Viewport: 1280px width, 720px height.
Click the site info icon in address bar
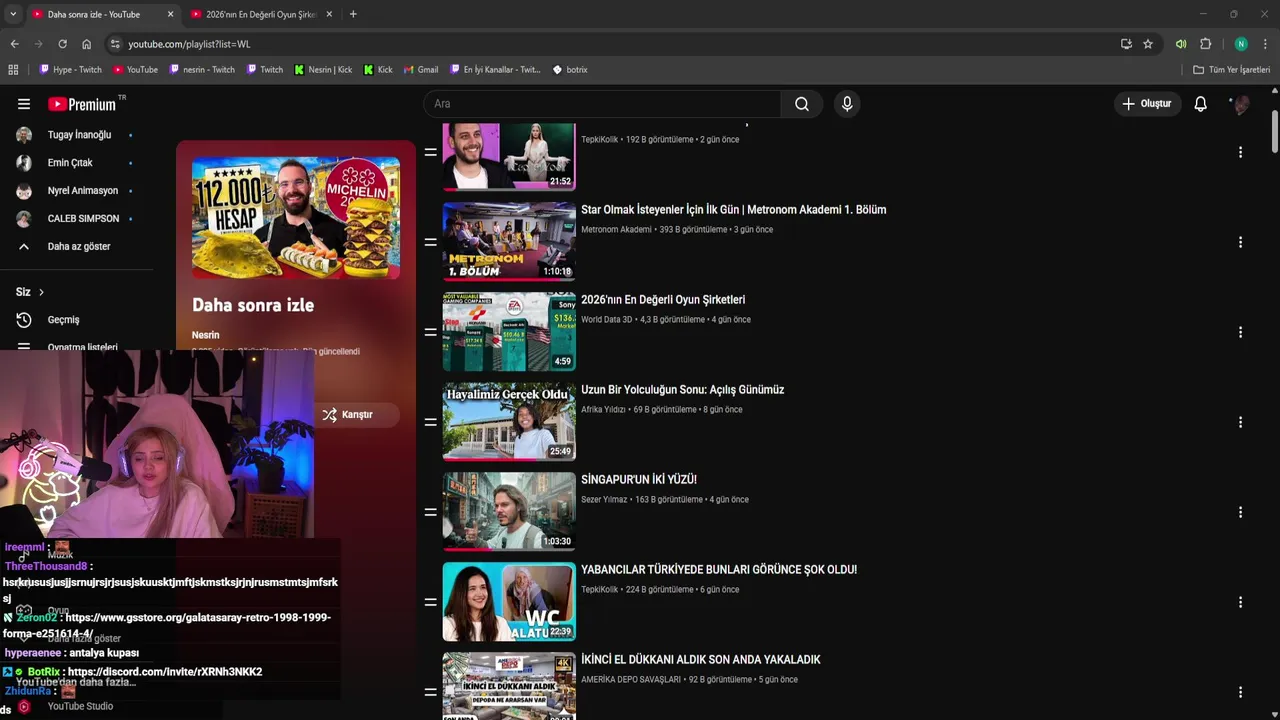pos(115,44)
